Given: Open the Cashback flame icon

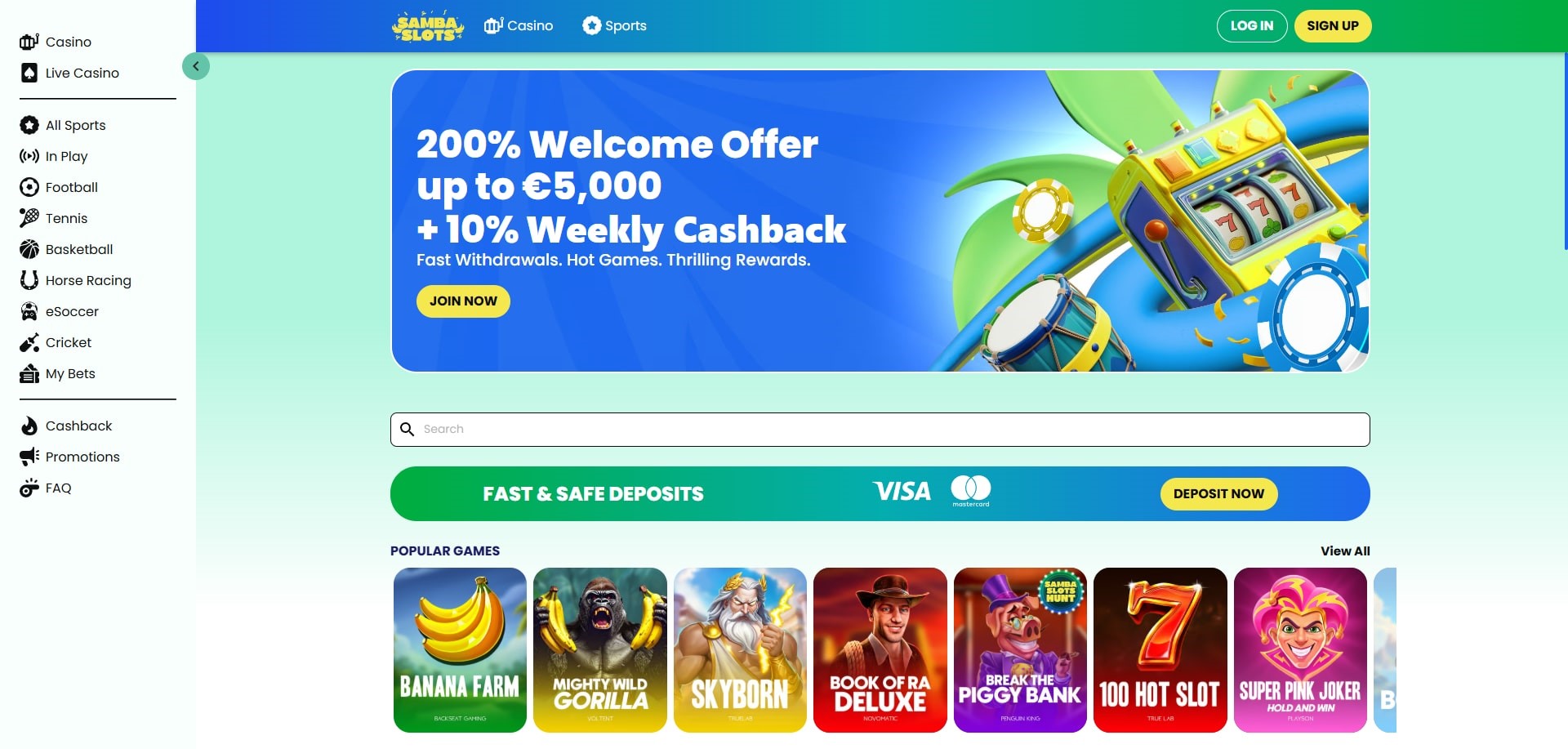Looking at the screenshot, I should 29,426.
